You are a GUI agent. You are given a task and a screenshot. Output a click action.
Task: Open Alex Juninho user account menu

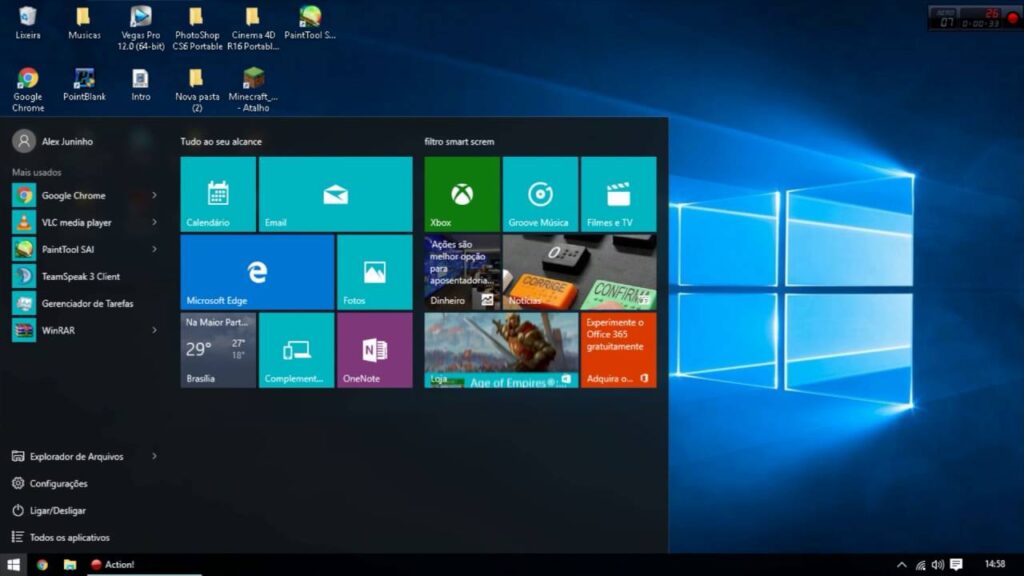(x=54, y=141)
